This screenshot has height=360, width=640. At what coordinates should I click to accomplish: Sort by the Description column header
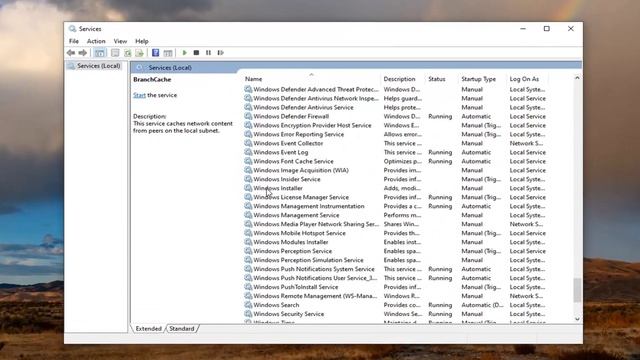click(402, 79)
